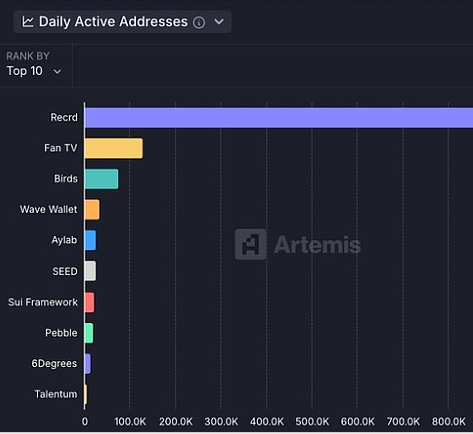473x434 pixels.
Task: Click the 500.0K x-axis tick label
Action: [x=312, y=422]
